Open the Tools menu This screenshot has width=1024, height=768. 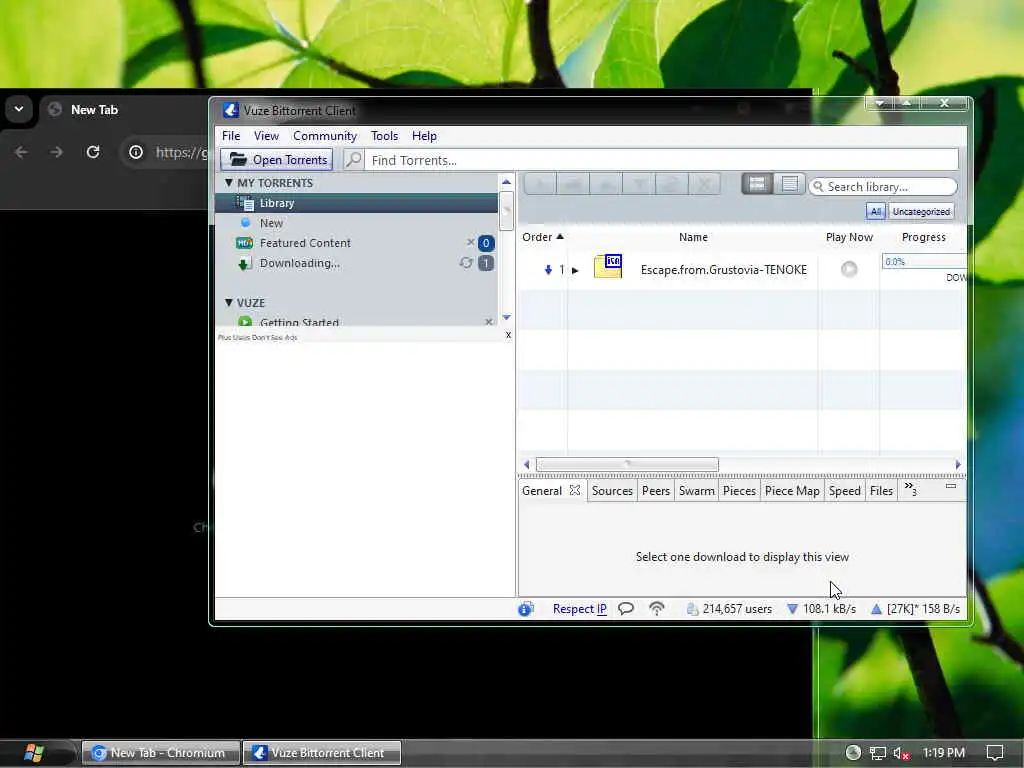point(384,136)
